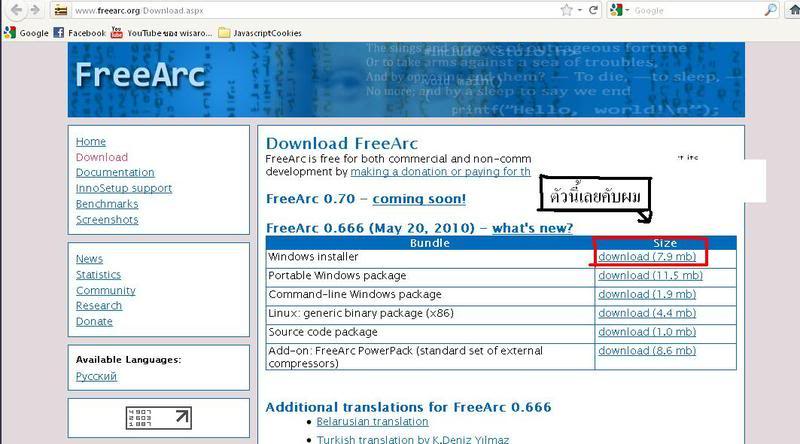This screenshot has height=444, width=800.
Task: Open Donate sidebar link
Action: pyautogui.click(x=94, y=322)
